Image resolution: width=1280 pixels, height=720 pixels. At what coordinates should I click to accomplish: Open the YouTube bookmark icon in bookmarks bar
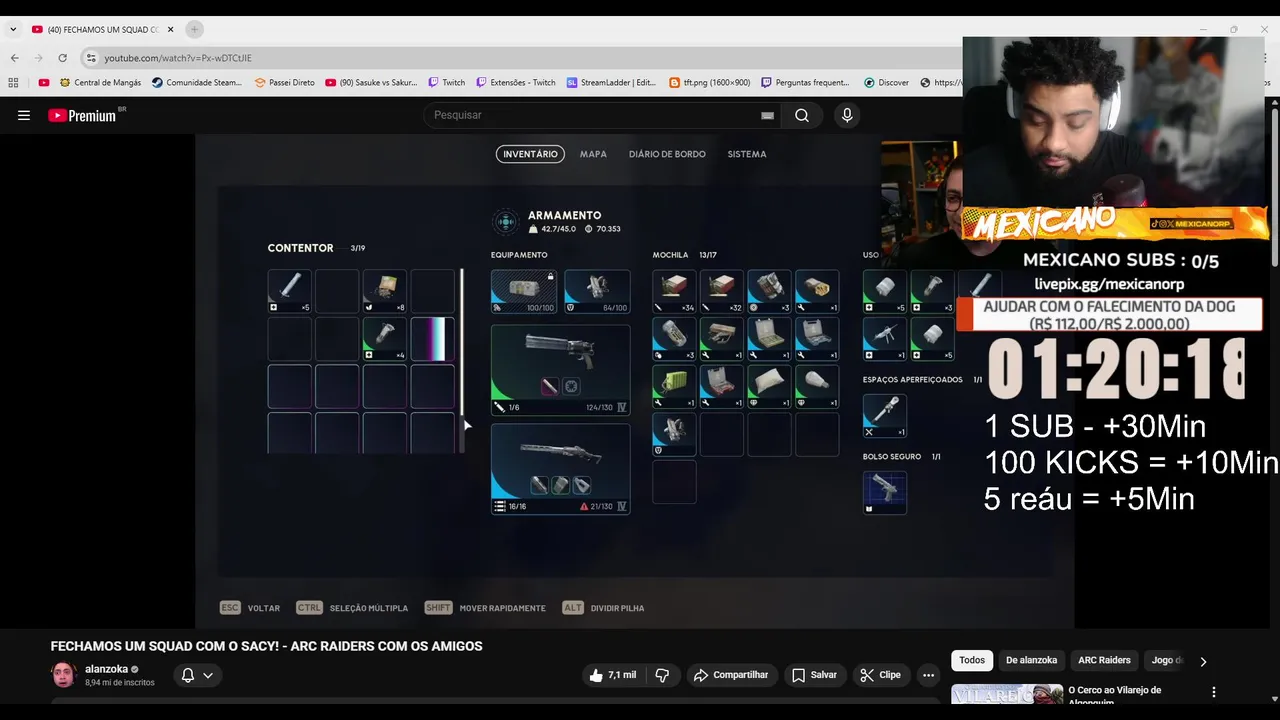click(x=43, y=83)
